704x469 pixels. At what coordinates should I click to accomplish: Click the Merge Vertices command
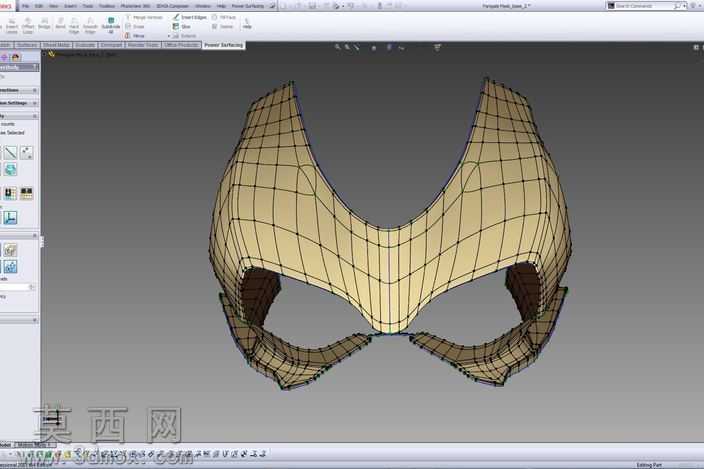pos(144,17)
